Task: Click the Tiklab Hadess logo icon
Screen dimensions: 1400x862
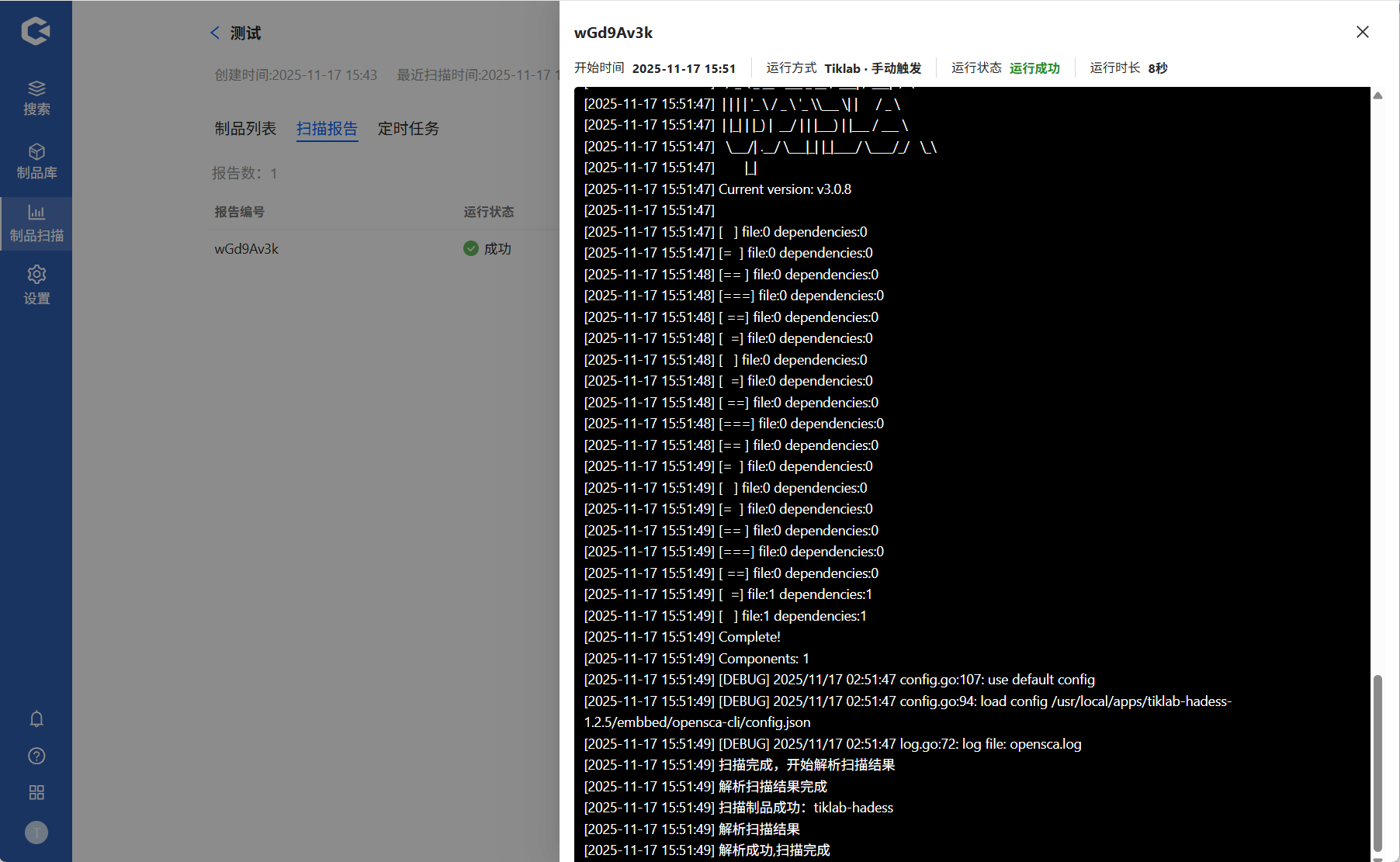Action: point(36,31)
